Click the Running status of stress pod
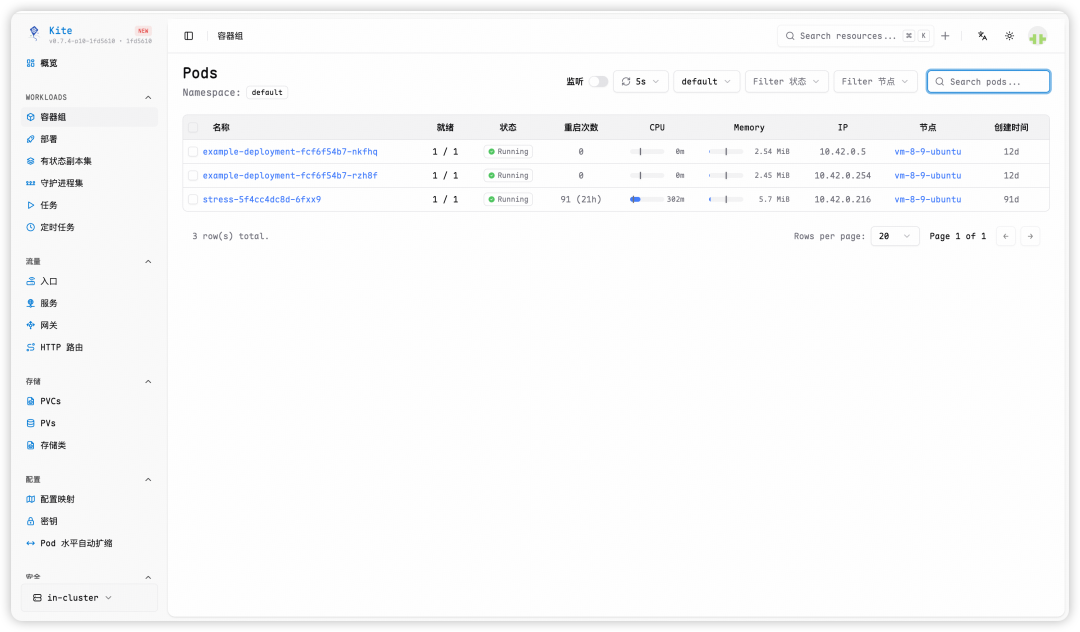Viewport: 1080px width, 632px height. 508,200
